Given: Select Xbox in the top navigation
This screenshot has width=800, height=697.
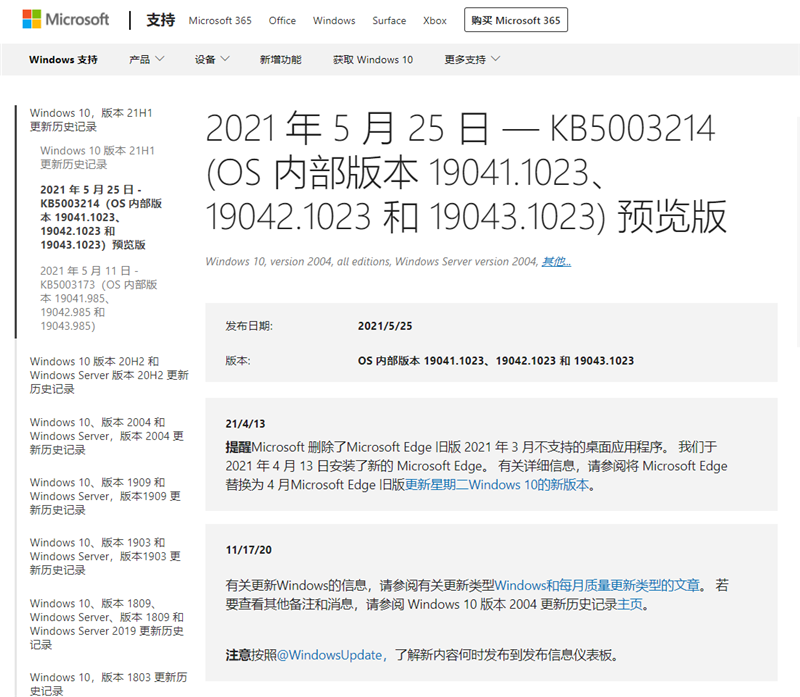Looking at the screenshot, I should pos(435,21).
